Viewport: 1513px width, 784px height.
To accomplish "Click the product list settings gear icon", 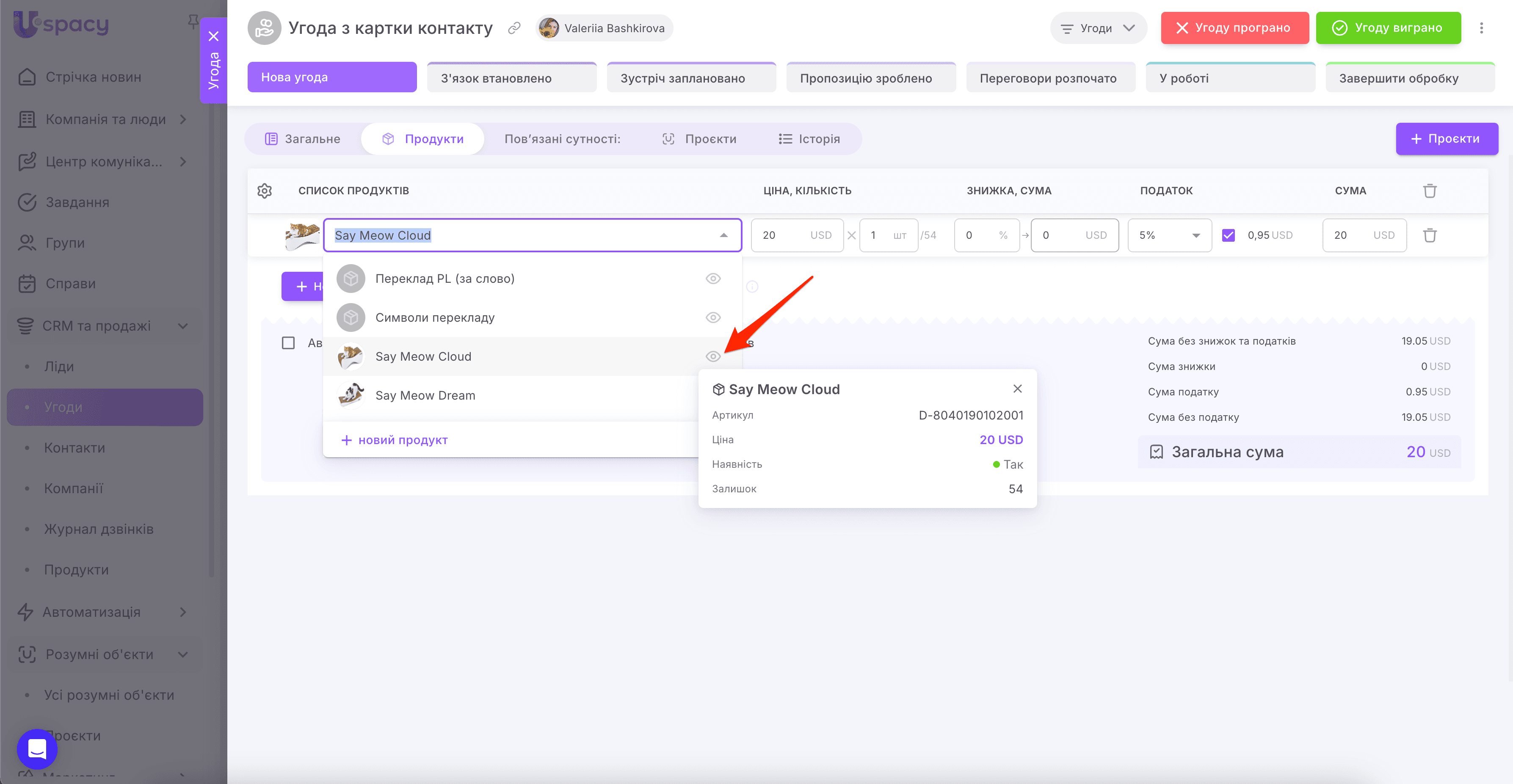I will [264, 191].
